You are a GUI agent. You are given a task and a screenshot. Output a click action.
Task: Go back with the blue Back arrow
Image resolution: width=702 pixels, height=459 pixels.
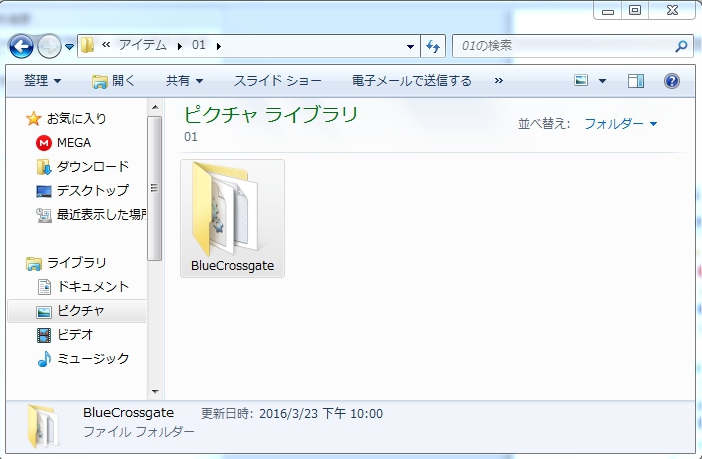(21, 46)
